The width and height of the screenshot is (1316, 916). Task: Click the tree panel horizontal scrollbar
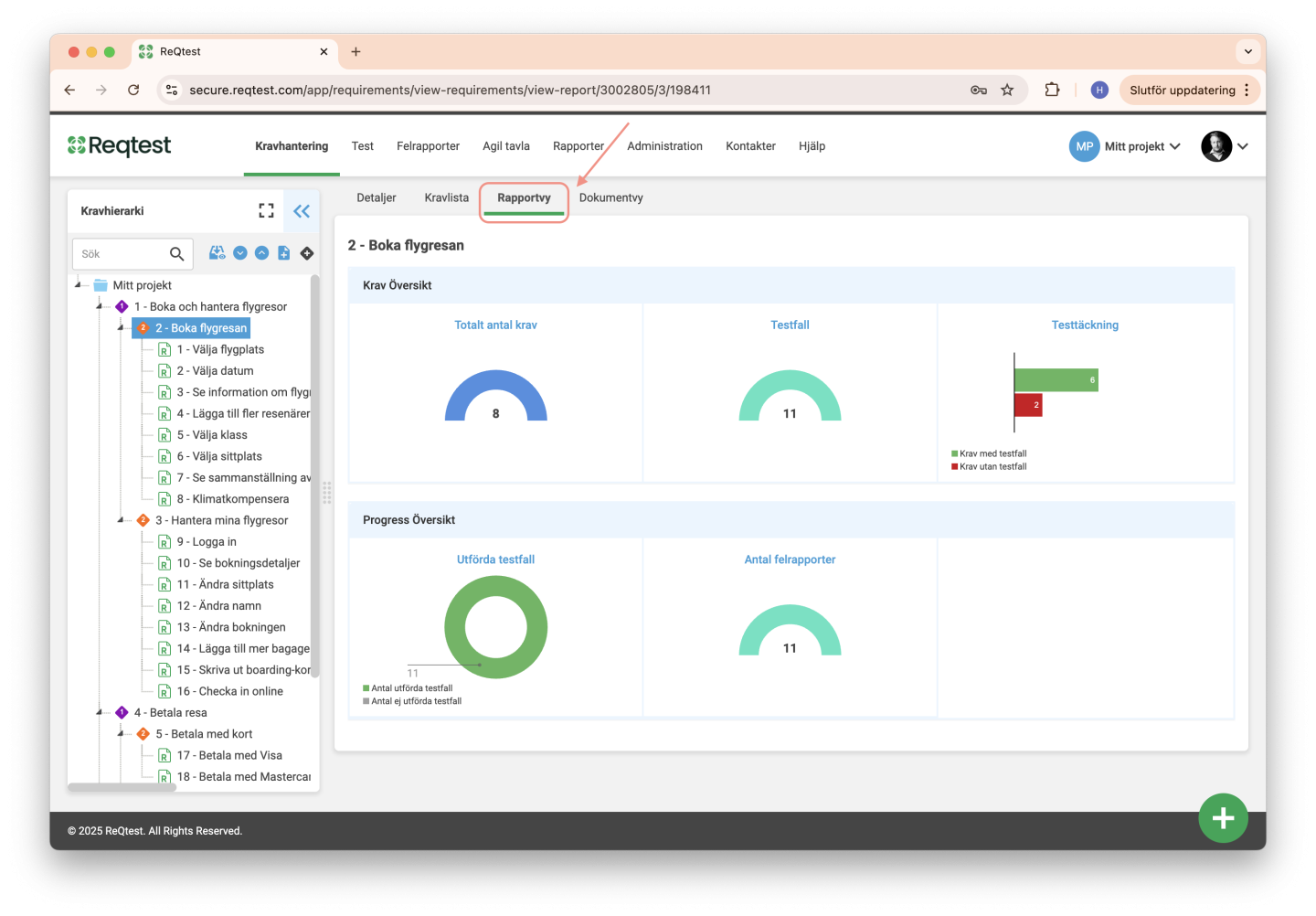122,786
